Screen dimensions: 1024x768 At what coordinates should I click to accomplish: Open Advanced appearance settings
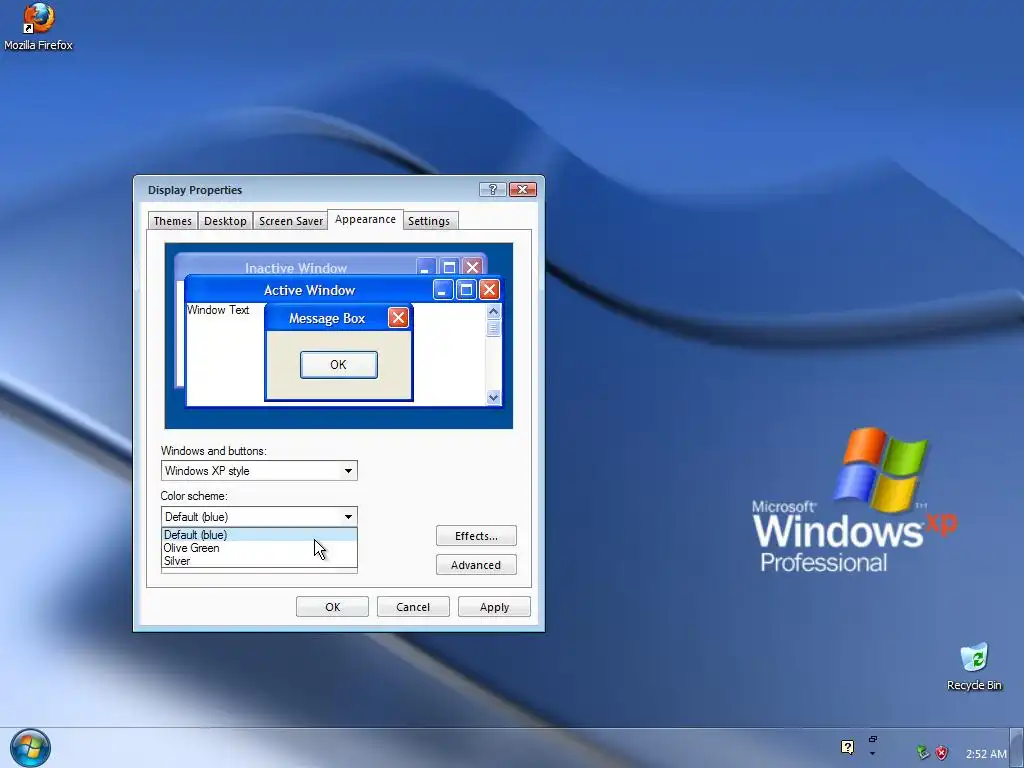click(x=476, y=565)
